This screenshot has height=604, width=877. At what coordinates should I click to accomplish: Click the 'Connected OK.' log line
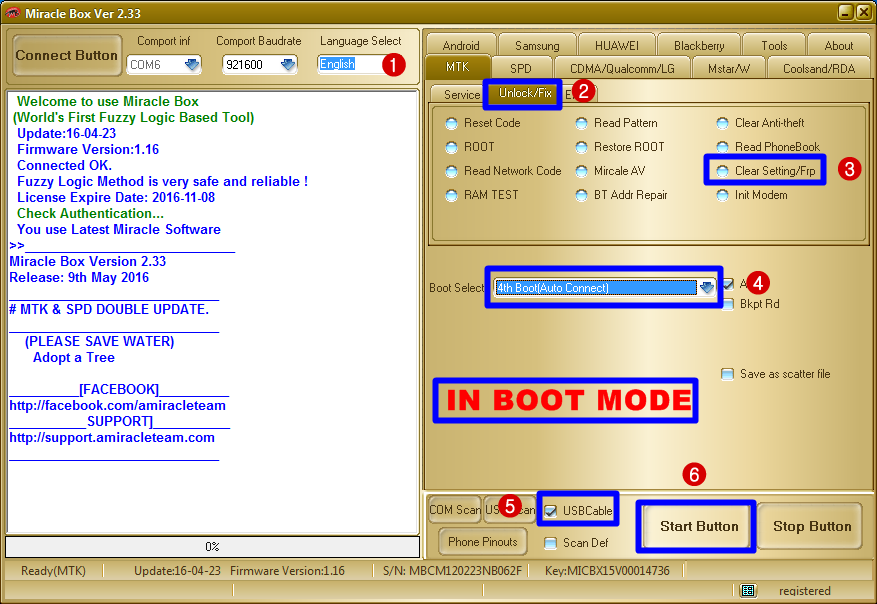coord(64,166)
